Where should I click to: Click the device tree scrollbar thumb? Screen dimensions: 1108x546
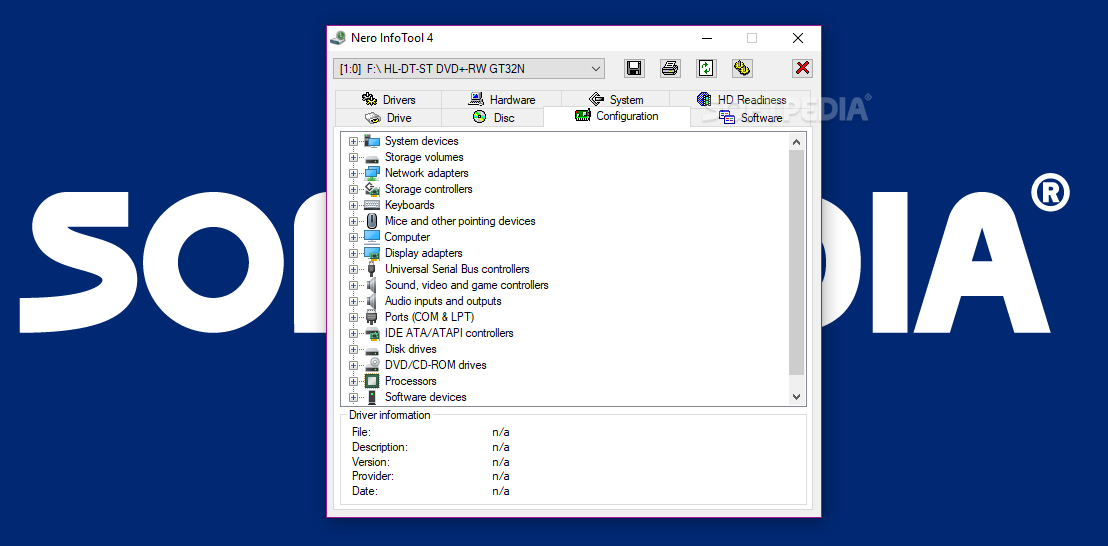(796, 262)
